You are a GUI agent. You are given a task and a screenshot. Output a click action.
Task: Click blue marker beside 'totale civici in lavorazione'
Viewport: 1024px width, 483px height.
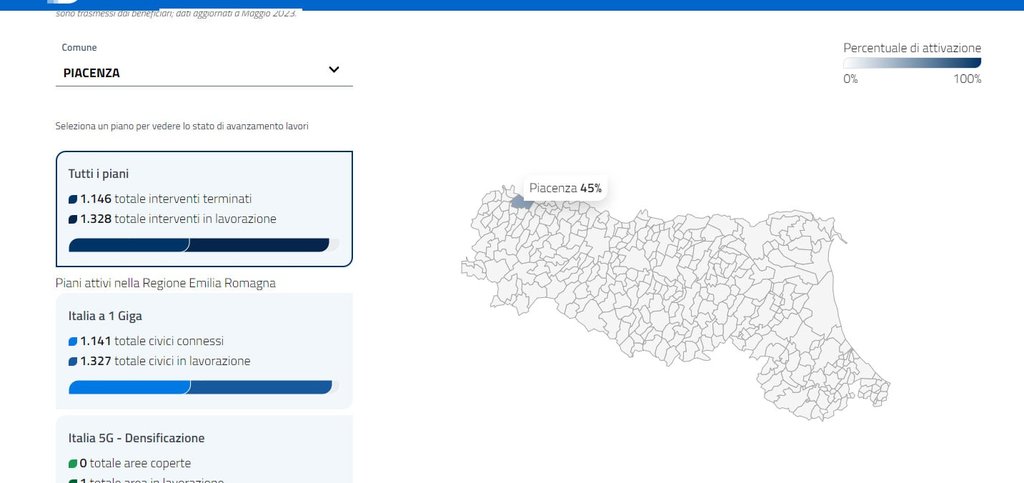click(73, 361)
